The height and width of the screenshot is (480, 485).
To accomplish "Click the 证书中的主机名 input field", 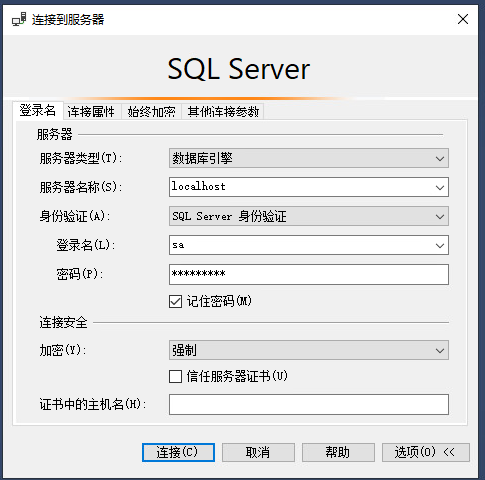I will click(309, 404).
